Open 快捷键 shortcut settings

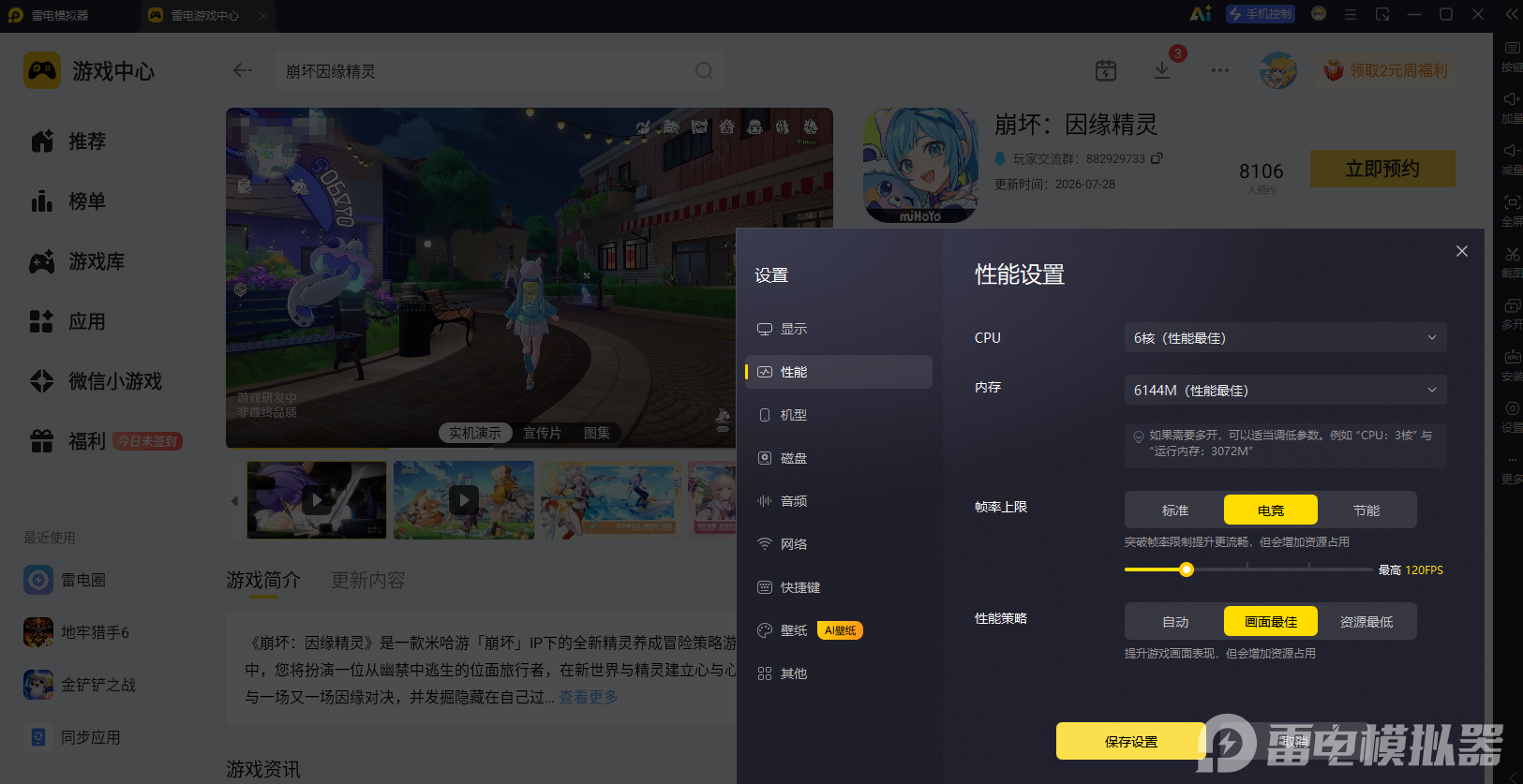[x=839, y=587]
